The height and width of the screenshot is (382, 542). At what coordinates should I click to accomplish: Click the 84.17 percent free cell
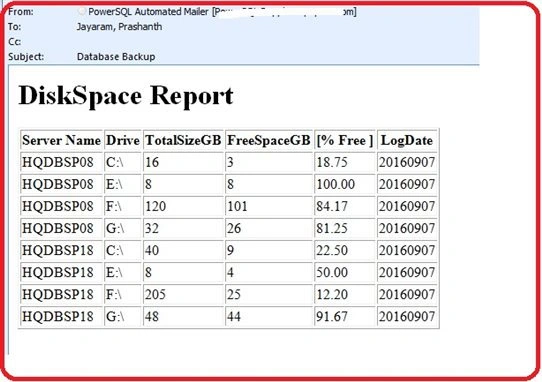[x=345, y=206]
